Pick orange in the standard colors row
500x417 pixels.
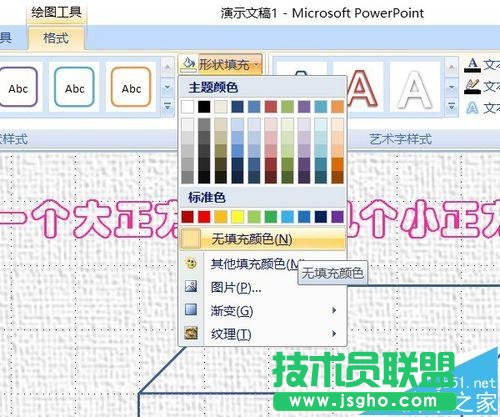click(221, 217)
